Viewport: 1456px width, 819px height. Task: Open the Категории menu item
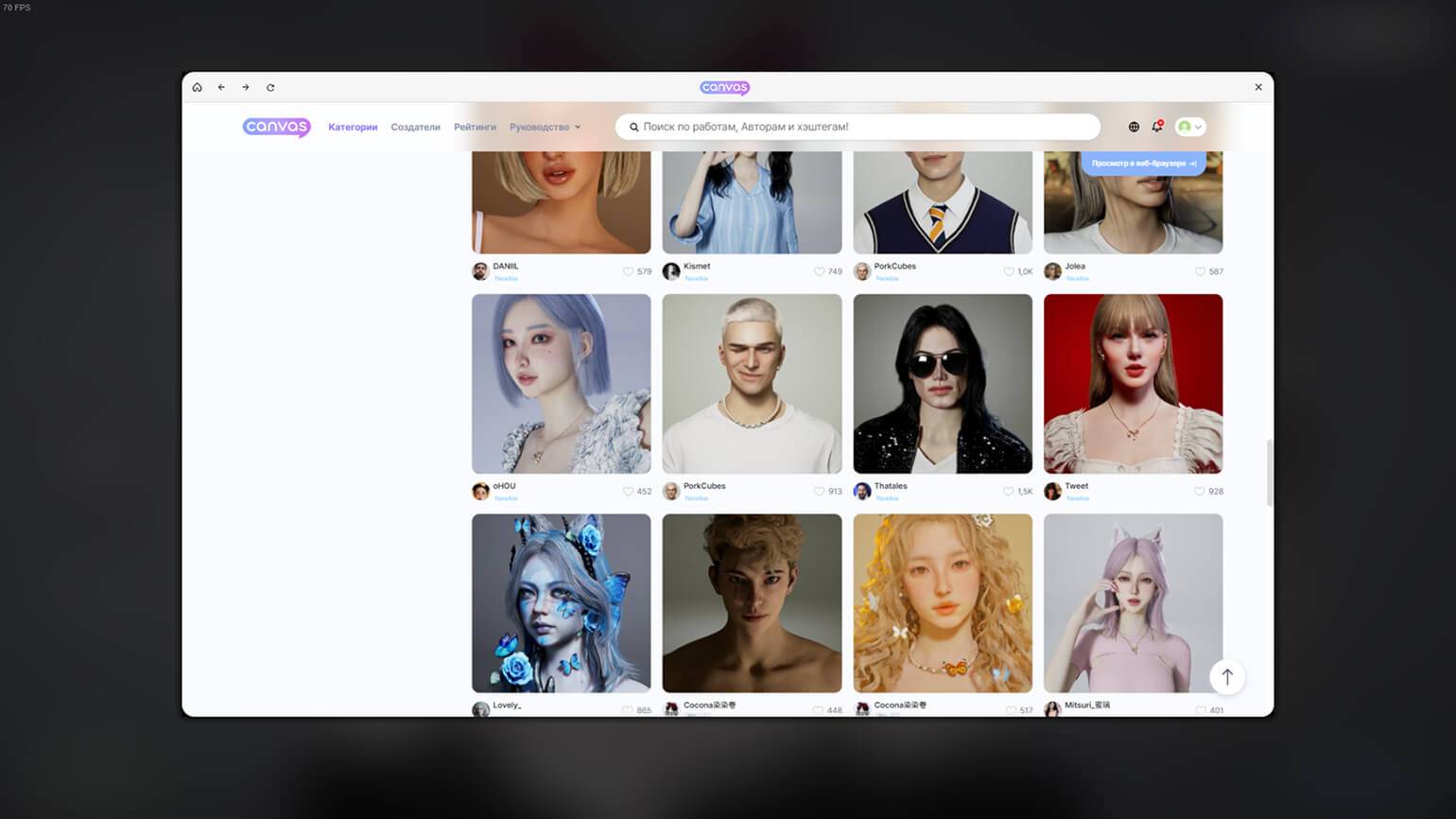(x=353, y=127)
